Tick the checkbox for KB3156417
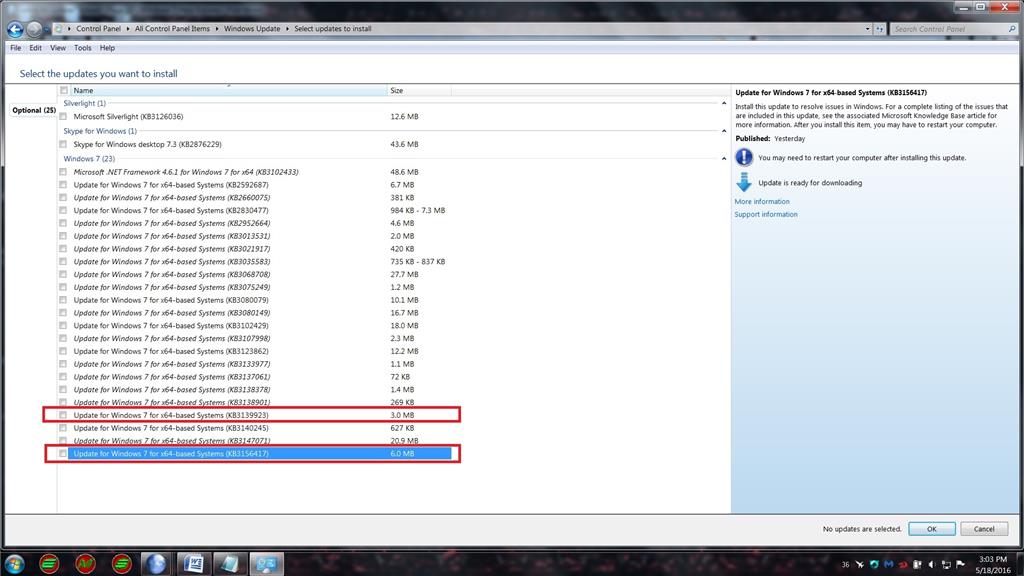This screenshot has height=576, width=1024. 63,453
